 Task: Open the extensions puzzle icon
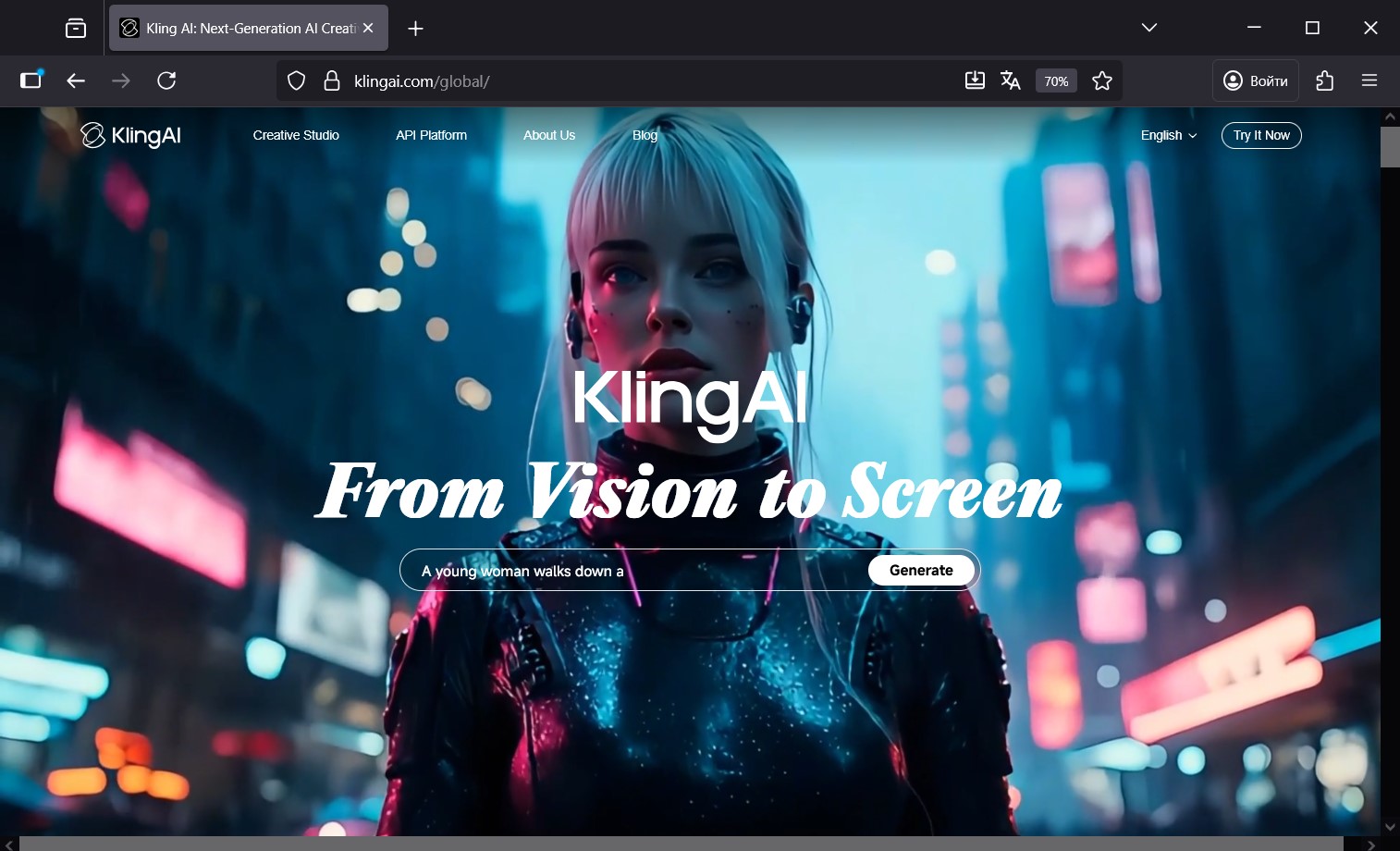pos(1324,80)
